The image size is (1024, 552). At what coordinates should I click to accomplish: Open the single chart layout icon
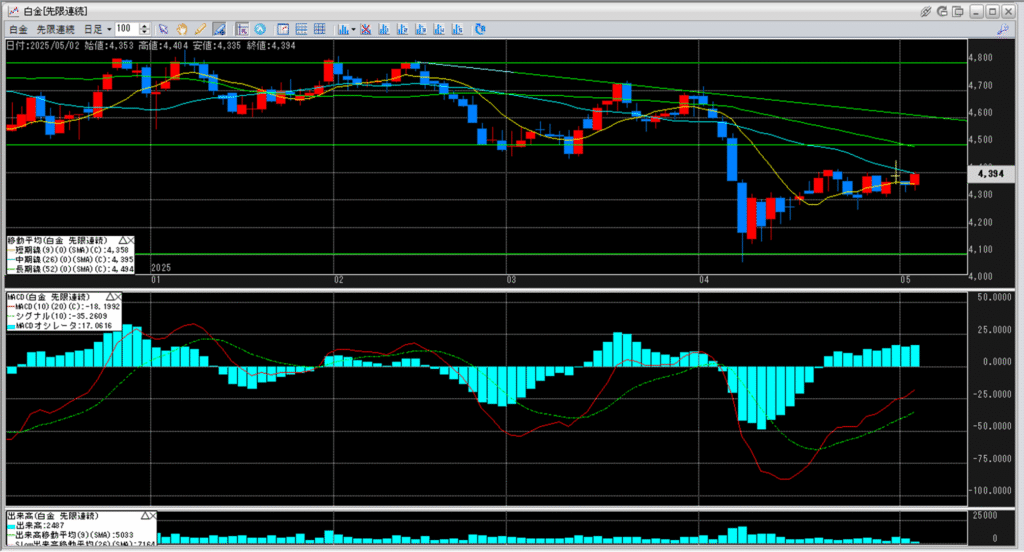click(283, 29)
